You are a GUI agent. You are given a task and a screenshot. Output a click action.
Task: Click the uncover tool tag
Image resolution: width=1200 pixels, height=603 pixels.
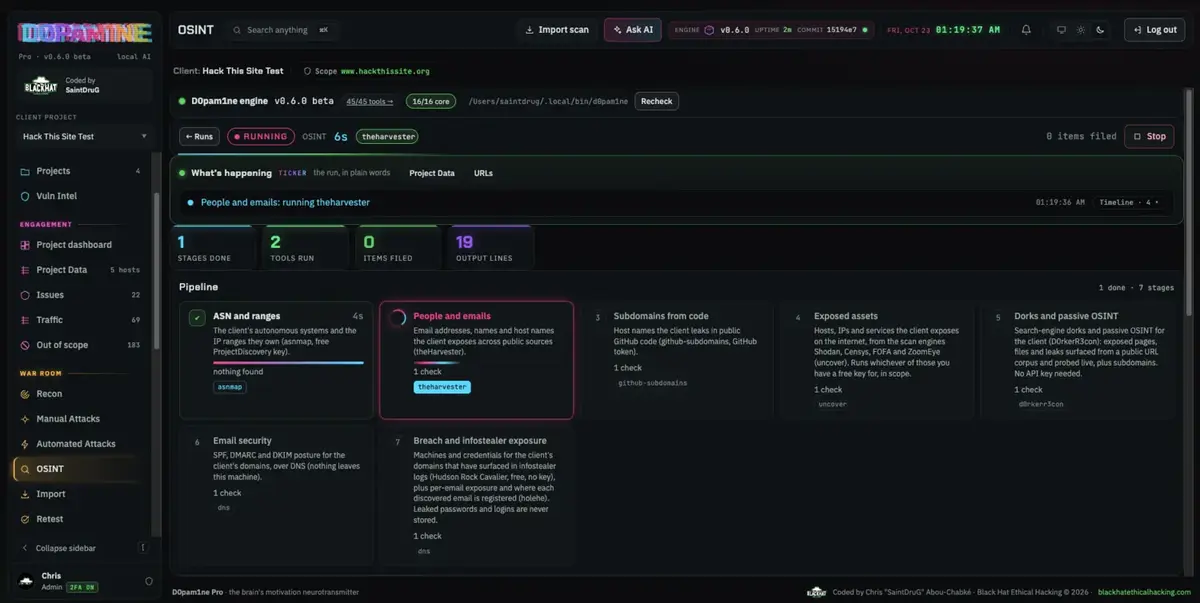tap(832, 404)
